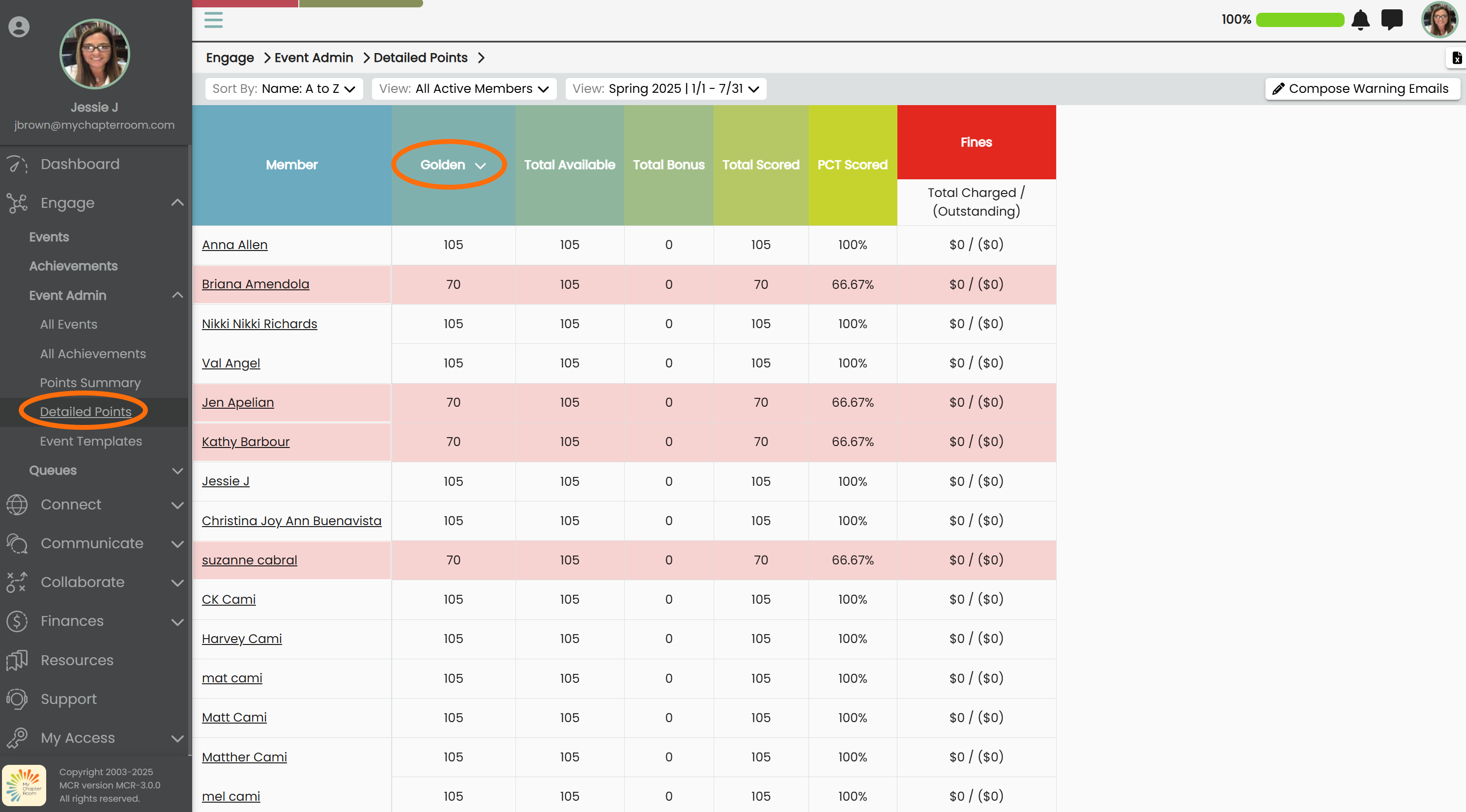Open the chat messages icon
This screenshot has height=812, width=1466.
click(x=1392, y=20)
